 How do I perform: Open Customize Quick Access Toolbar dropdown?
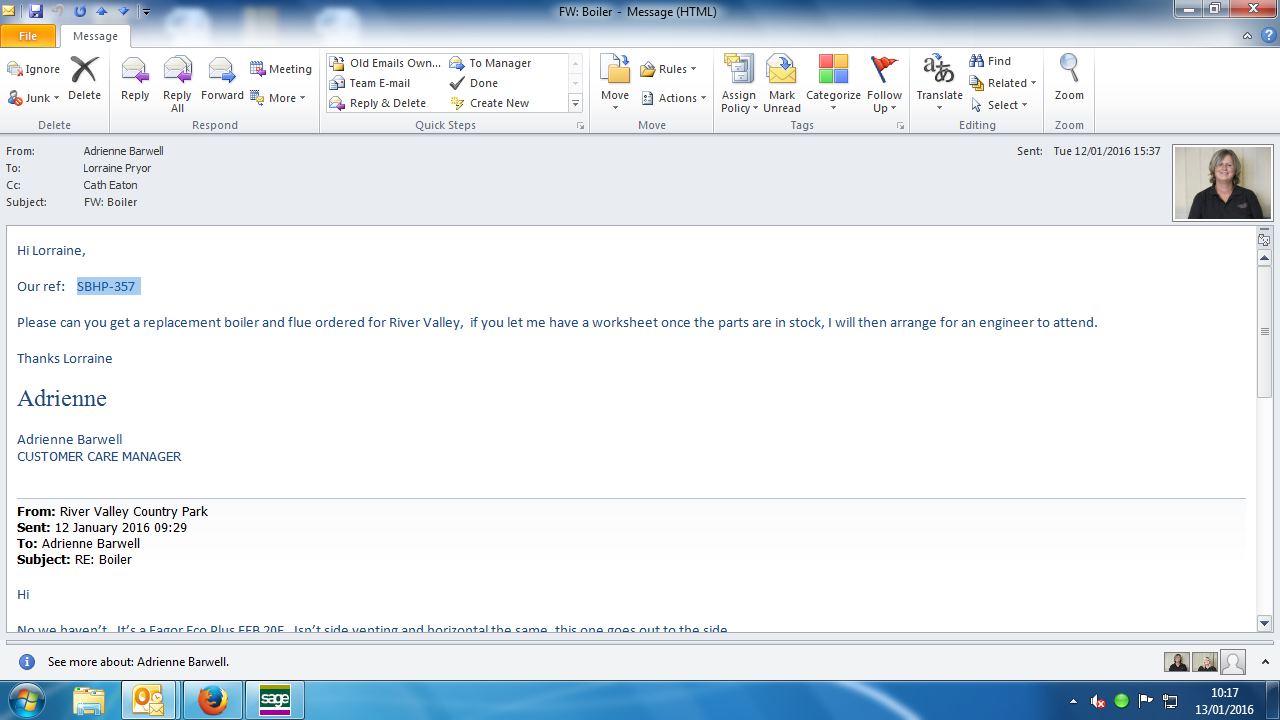coord(146,12)
